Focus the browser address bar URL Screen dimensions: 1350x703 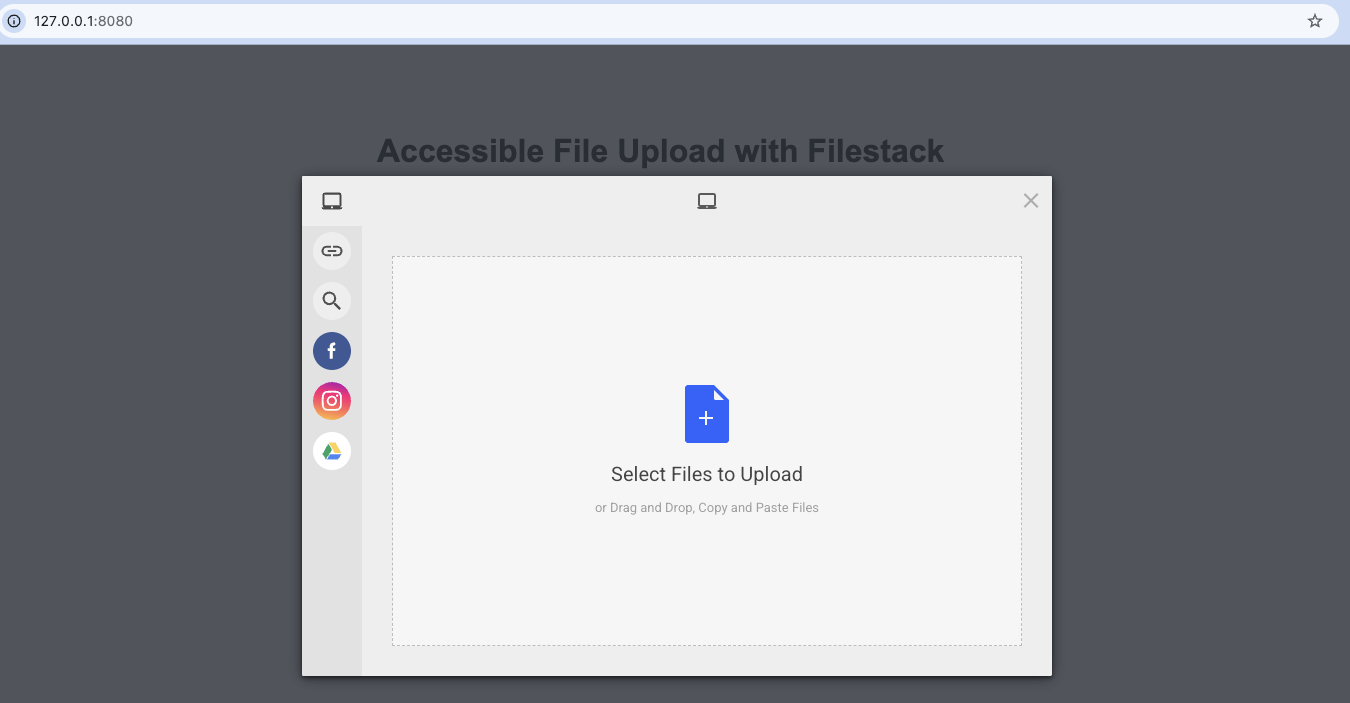[600, 21]
